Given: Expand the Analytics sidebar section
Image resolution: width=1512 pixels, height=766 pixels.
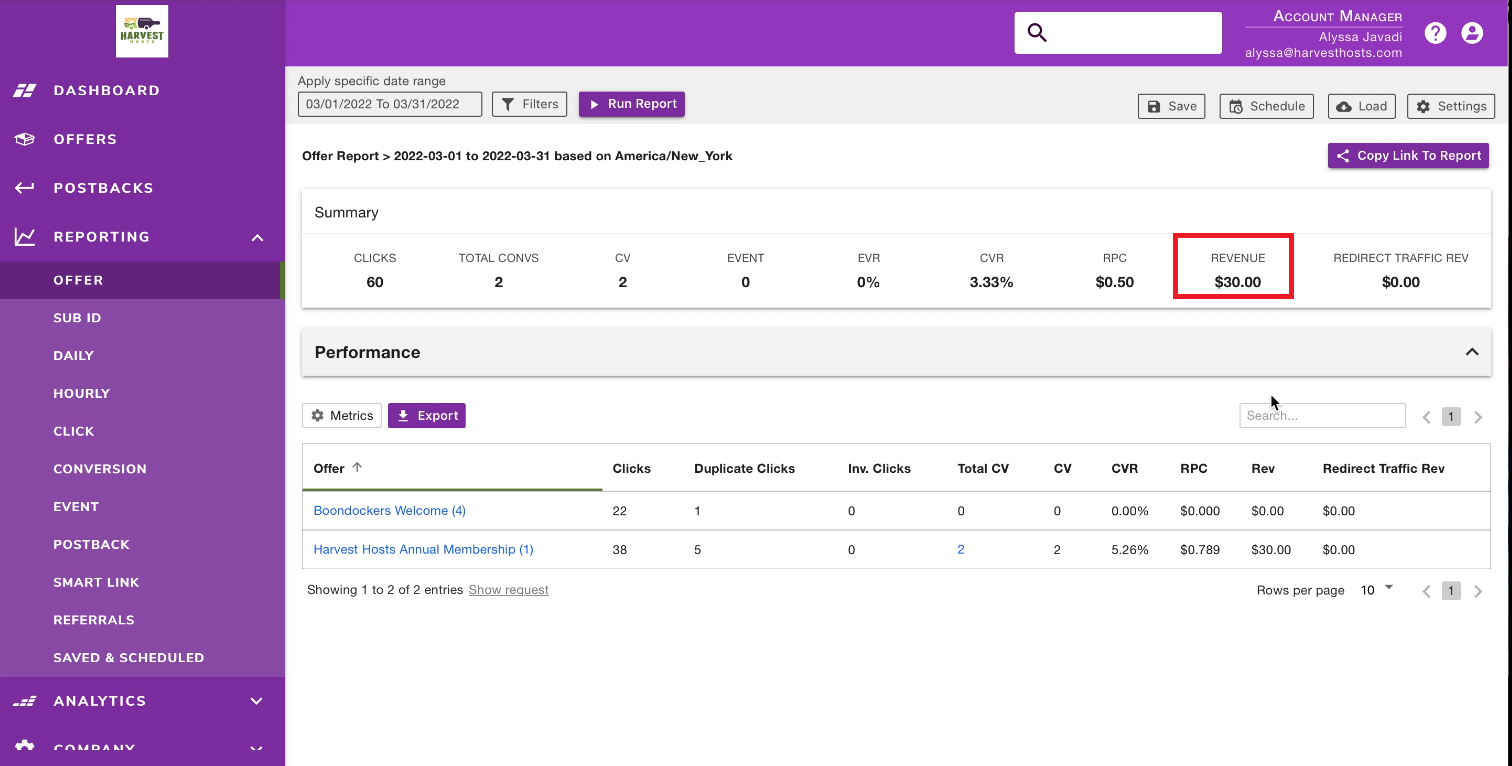Looking at the screenshot, I should (x=257, y=701).
